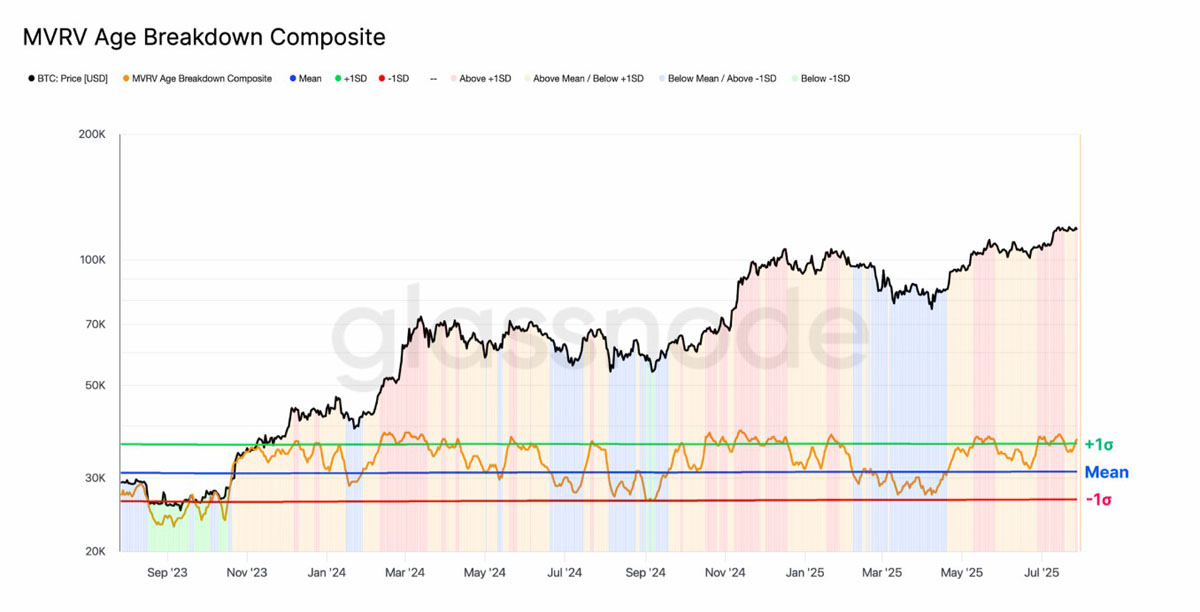This screenshot has width=1200, height=612.
Task: Click the Below -1SD green legend swatch
Action: [794, 78]
